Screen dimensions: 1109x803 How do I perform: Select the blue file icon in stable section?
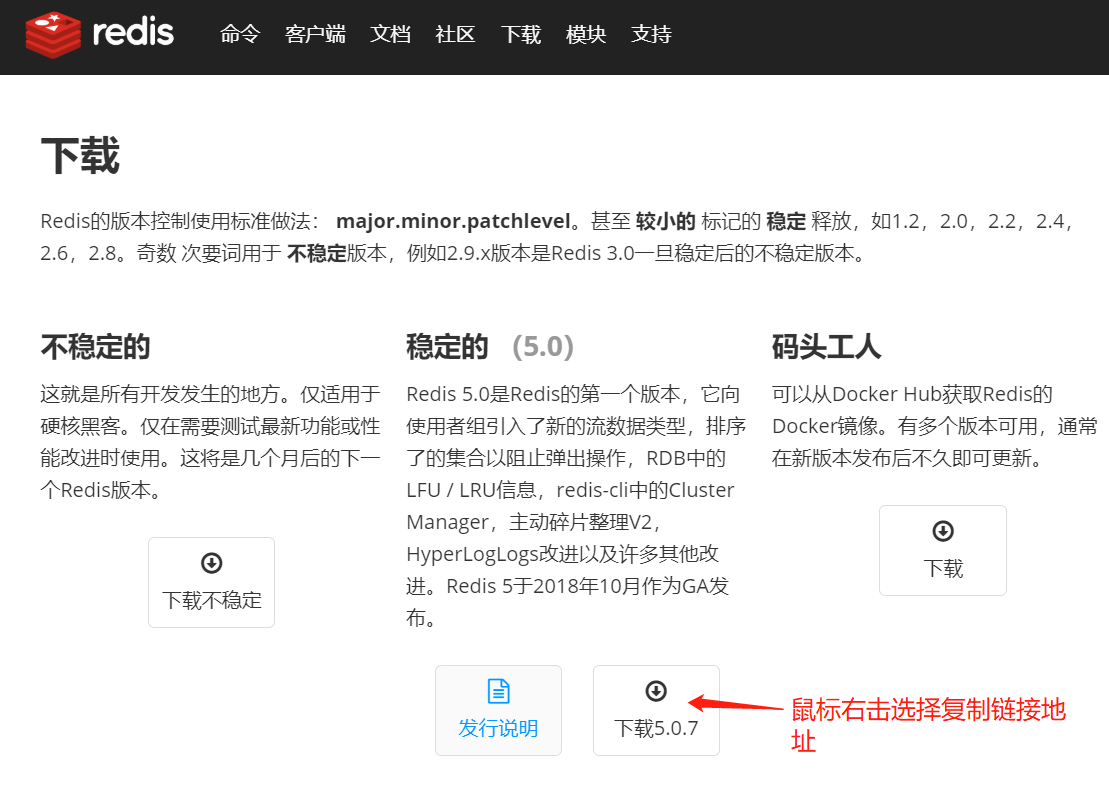pos(498,690)
